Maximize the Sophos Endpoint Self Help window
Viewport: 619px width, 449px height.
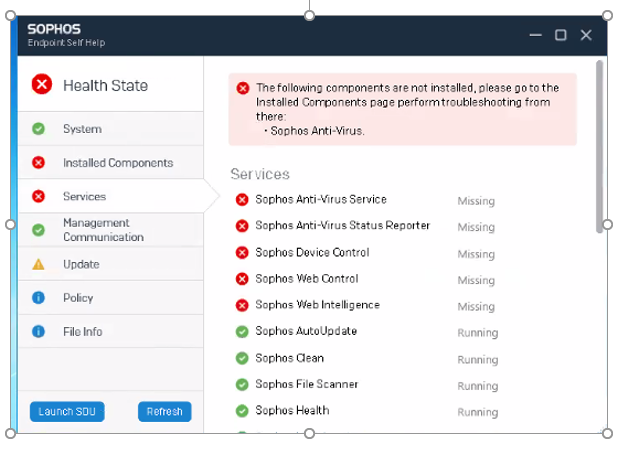tap(561, 35)
